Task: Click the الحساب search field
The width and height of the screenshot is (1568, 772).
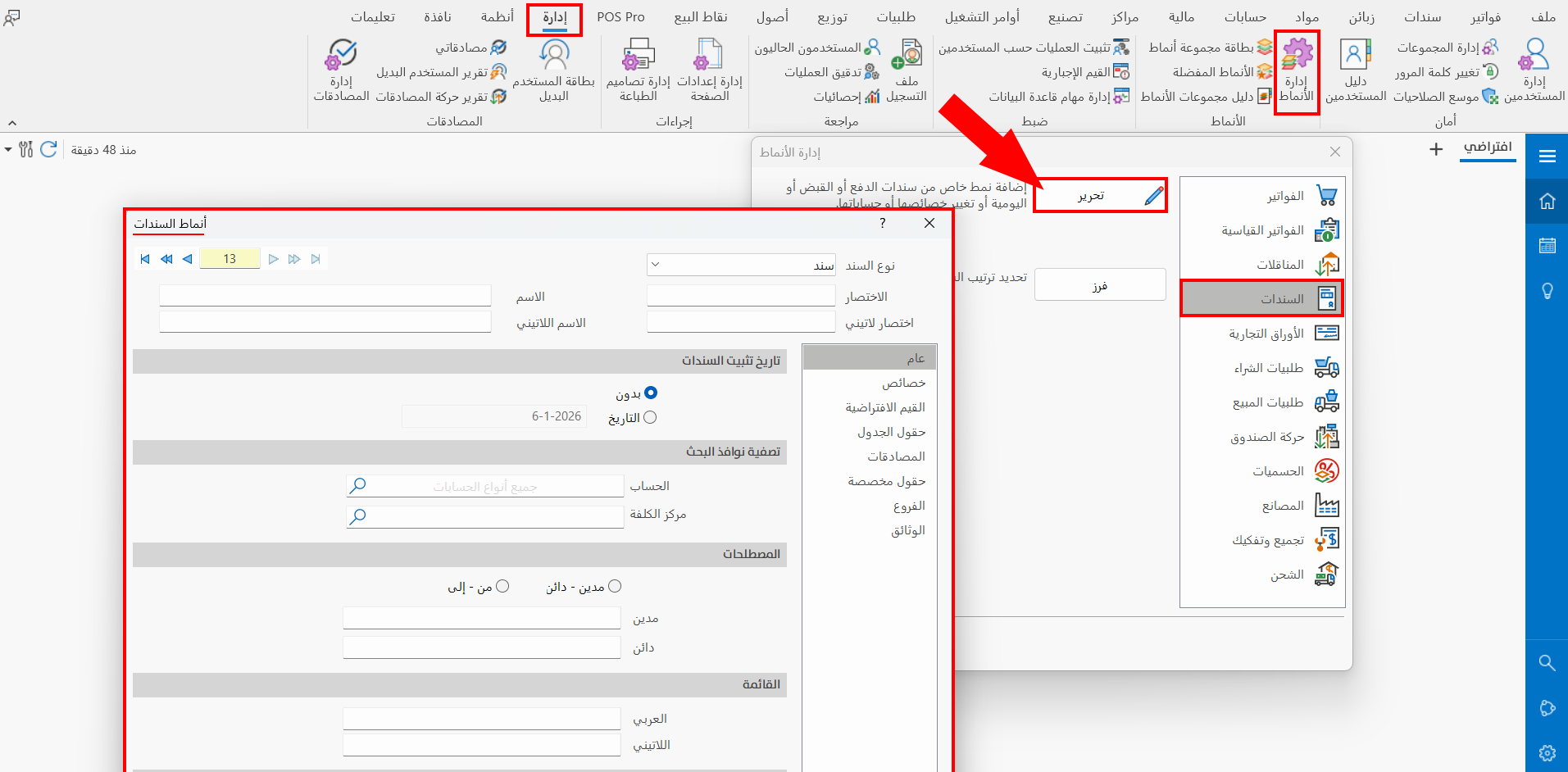Action: 485,486
